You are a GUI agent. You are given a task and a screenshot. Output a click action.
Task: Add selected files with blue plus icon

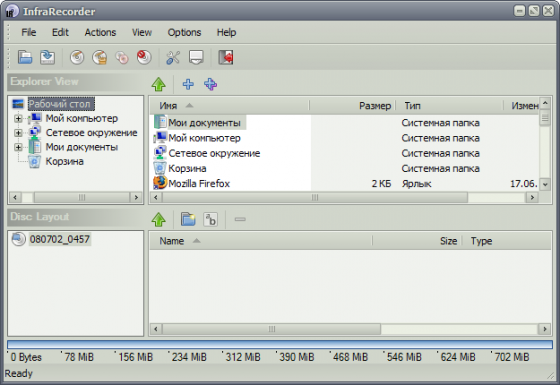tap(188, 84)
